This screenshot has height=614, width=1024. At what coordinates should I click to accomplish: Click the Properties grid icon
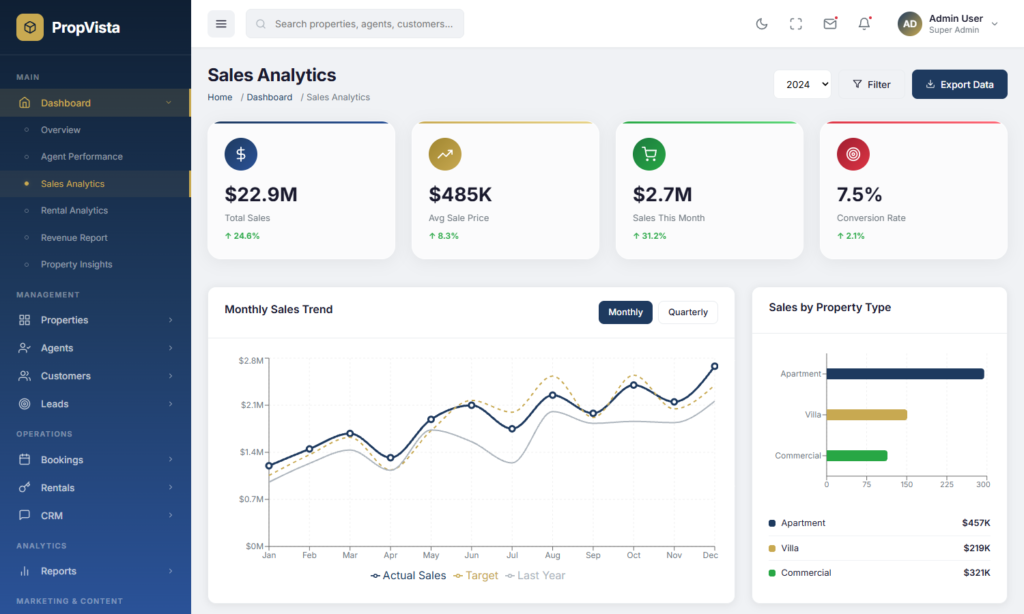coord(25,320)
